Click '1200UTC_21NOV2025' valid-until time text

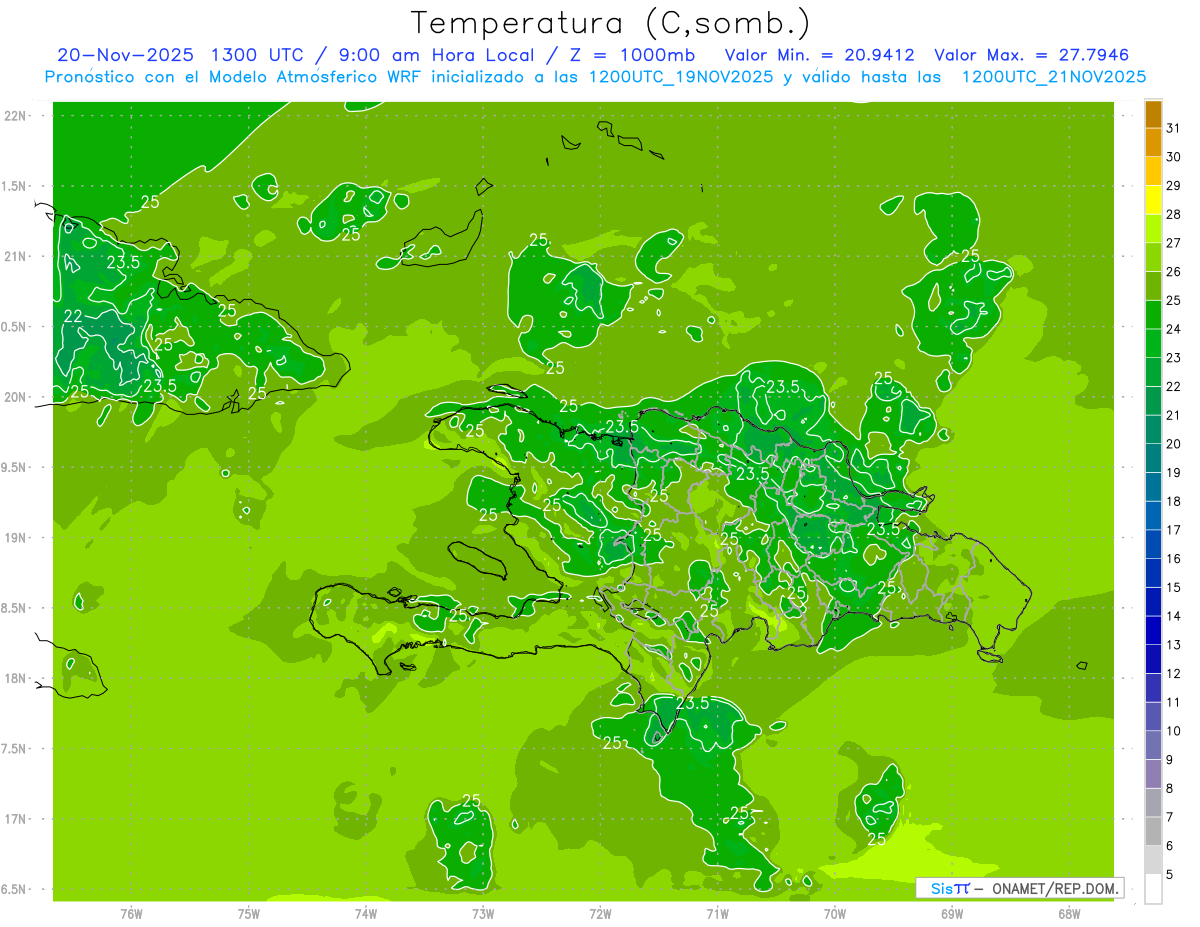[x=1053, y=77]
